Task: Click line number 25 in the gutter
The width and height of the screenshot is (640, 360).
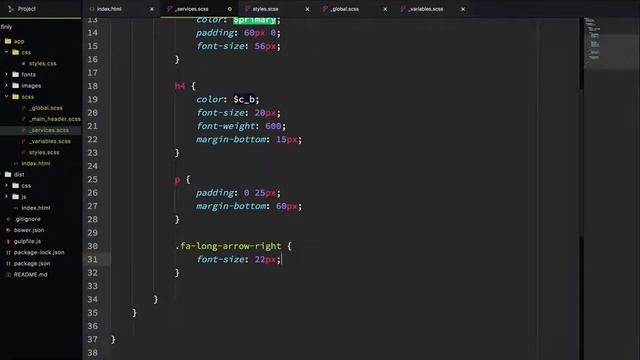Action: [x=93, y=179]
